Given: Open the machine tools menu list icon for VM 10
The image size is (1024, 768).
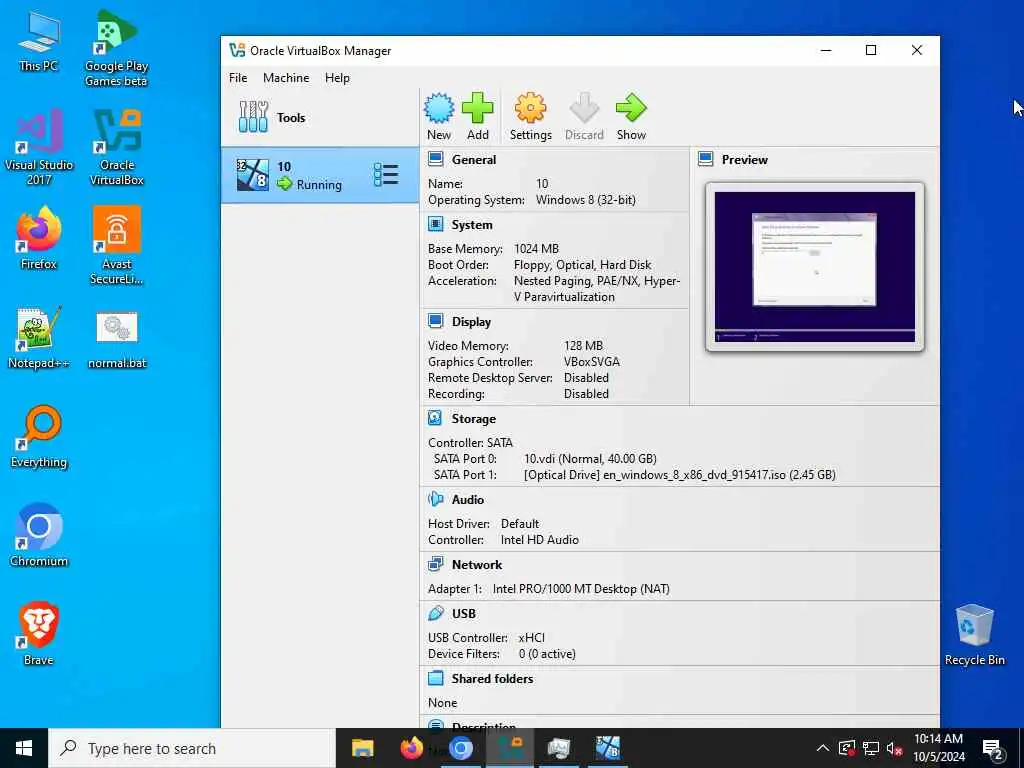Looking at the screenshot, I should [x=386, y=175].
